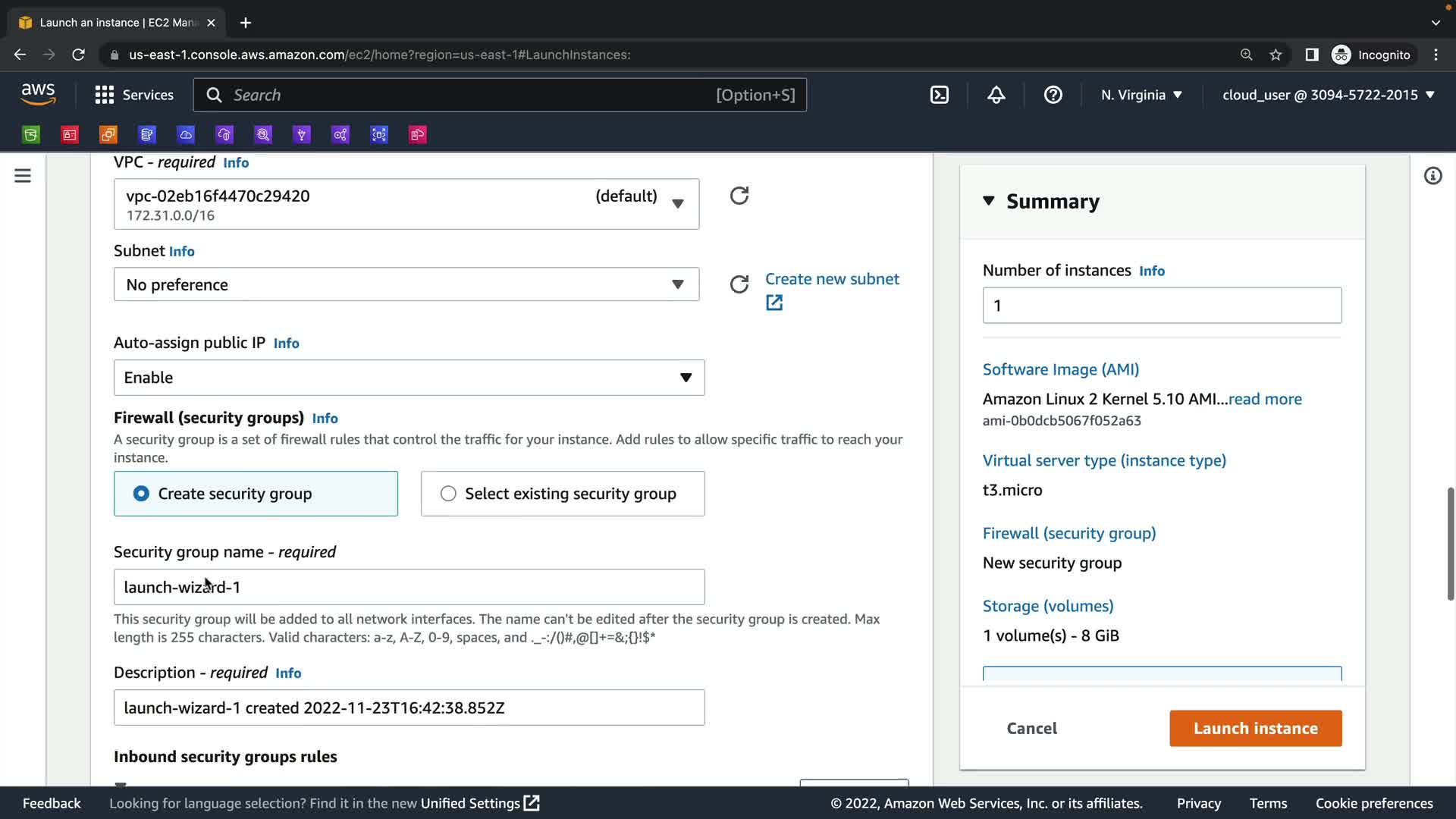The height and width of the screenshot is (819, 1456).
Task: Open the VPC dropdown
Action: 406,204
